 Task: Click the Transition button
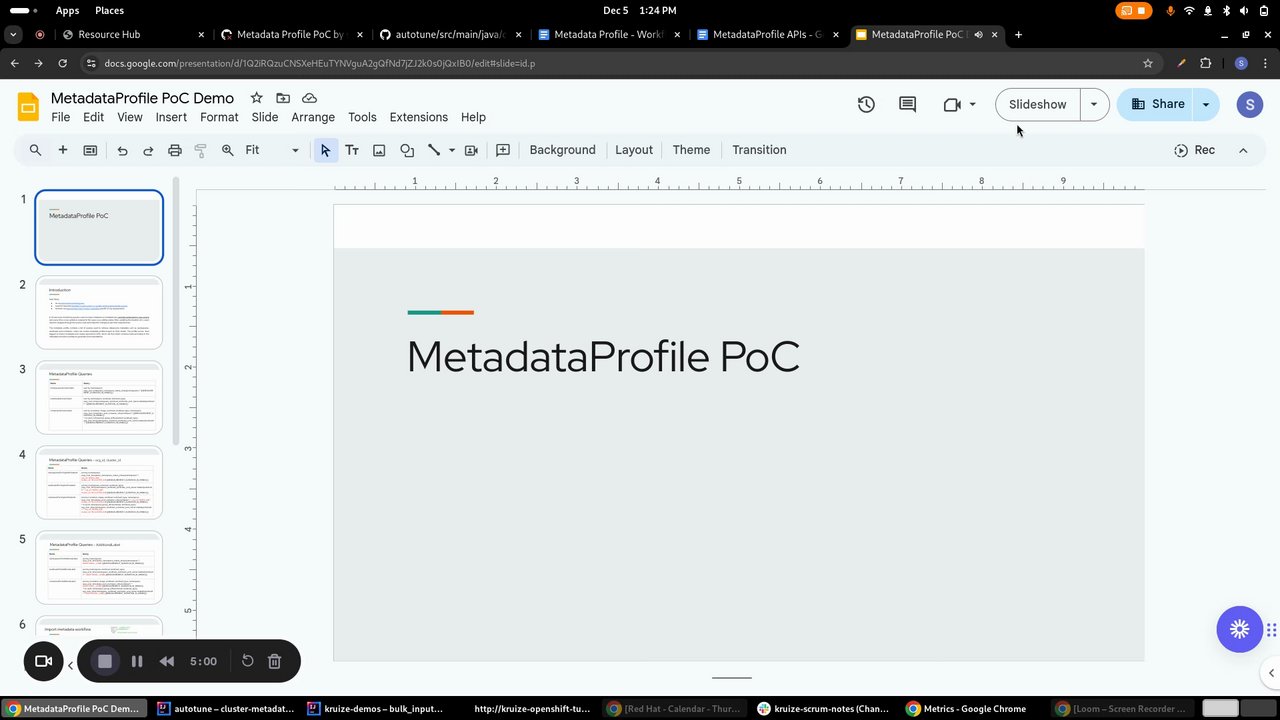pos(759,150)
